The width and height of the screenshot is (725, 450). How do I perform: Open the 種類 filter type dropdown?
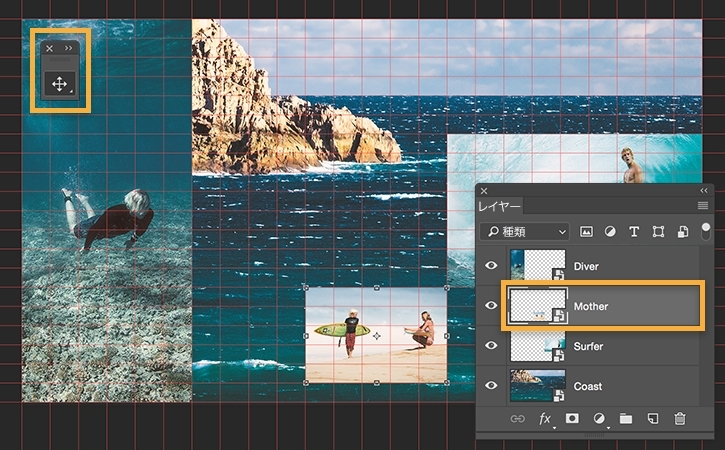point(524,232)
